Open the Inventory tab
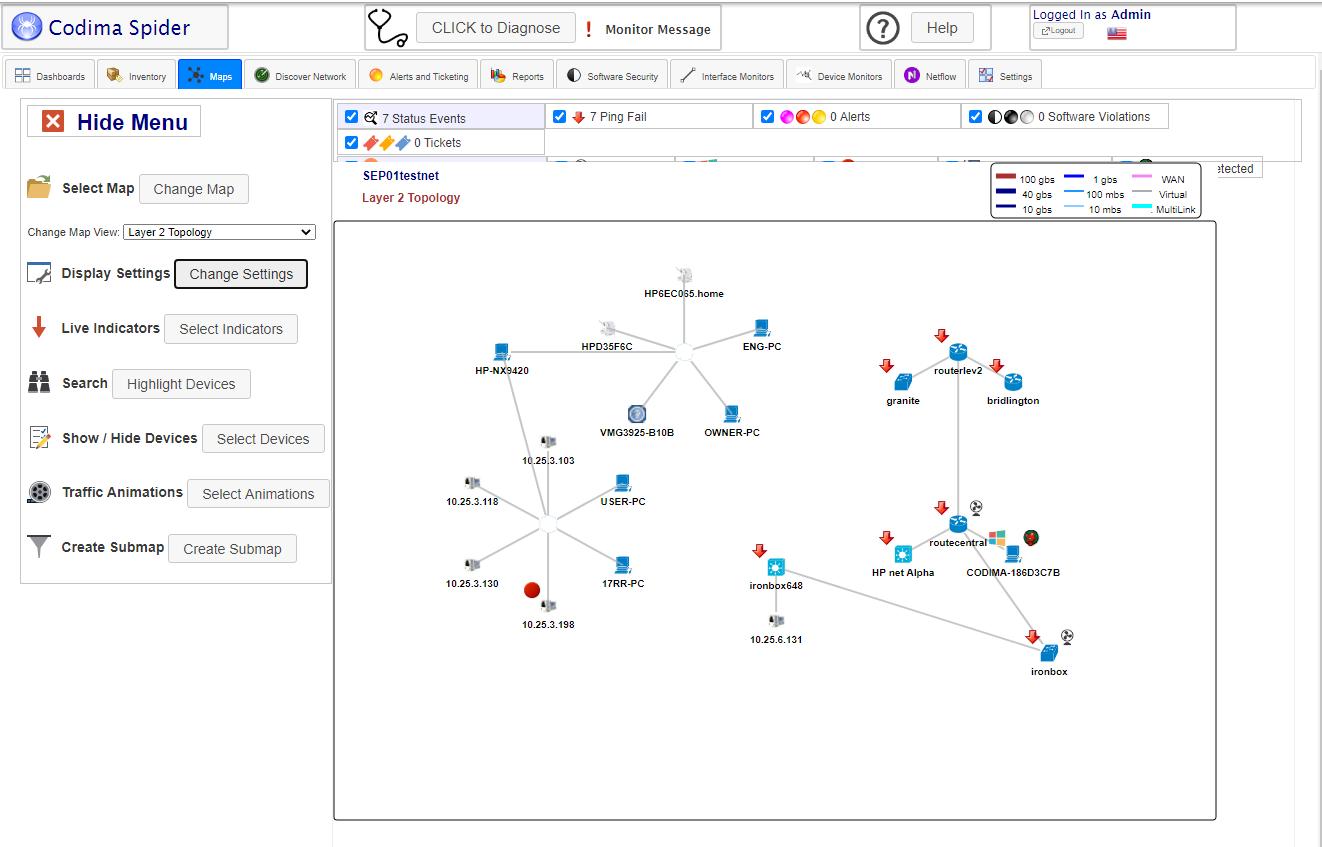This screenshot has width=1322, height=847. [136, 76]
